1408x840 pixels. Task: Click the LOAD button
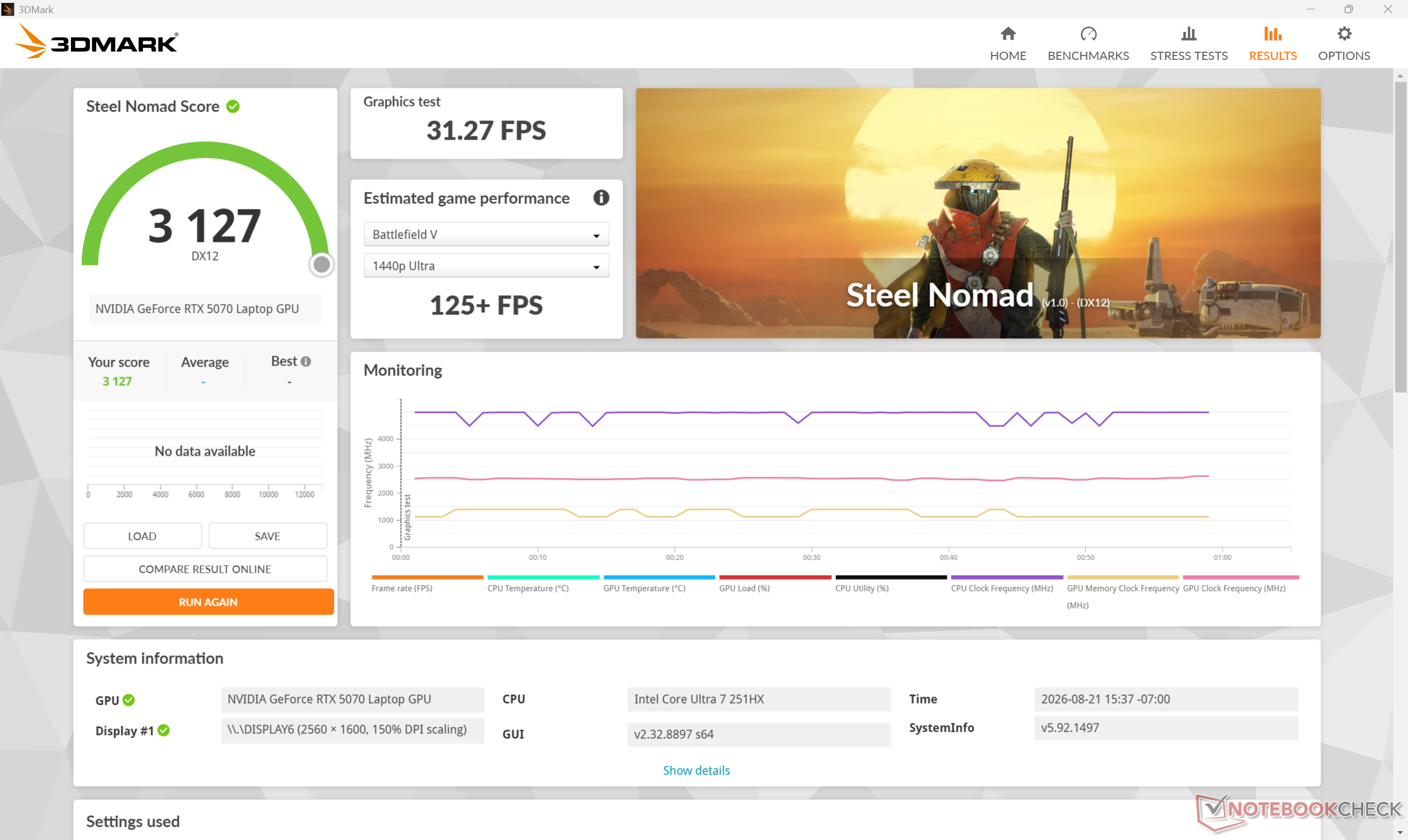coord(142,536)
